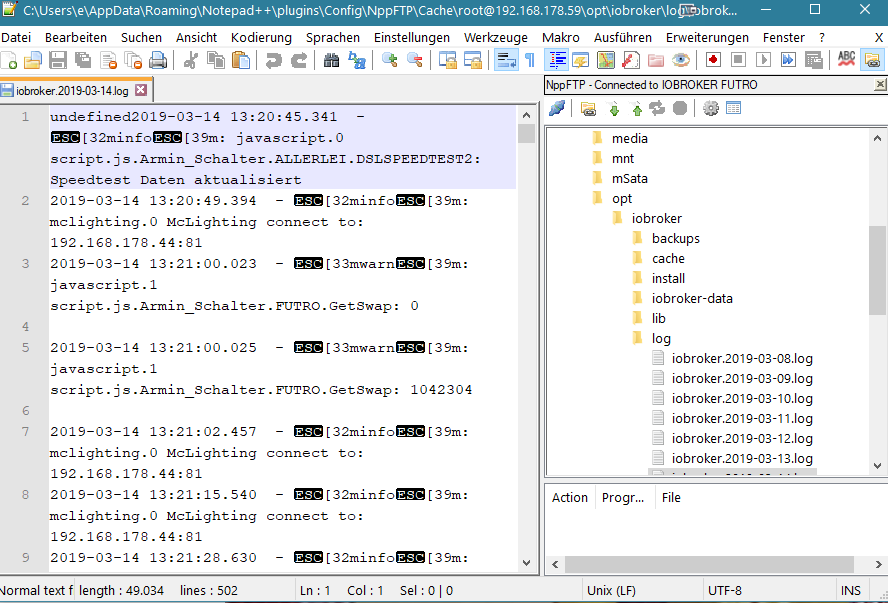Open NppFTP settings gear icon
The height and width of the screenshot is (603, 888).
pos(711,108)
